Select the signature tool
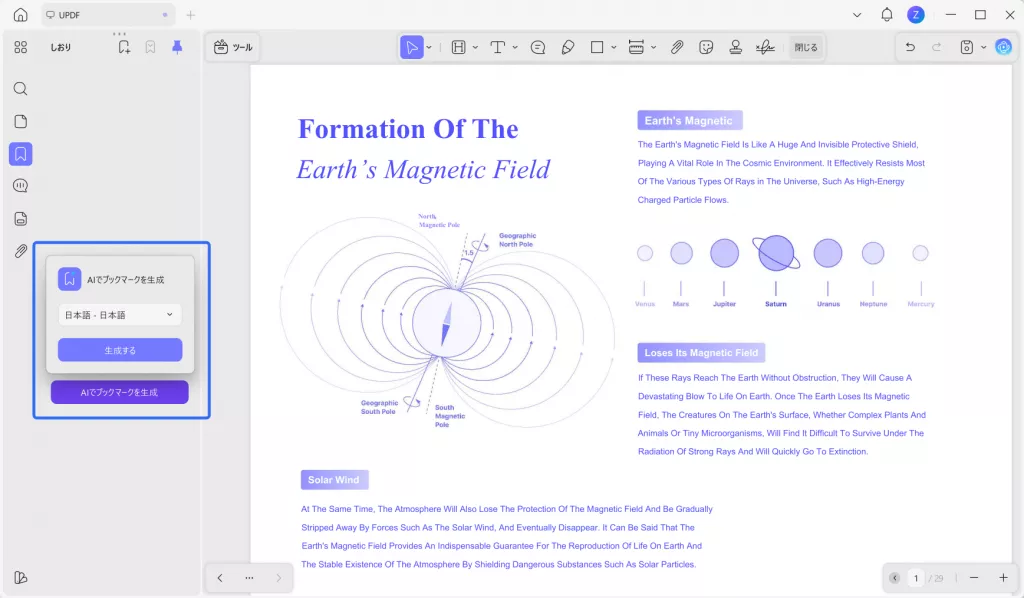Viewport: 1024px width, 598px height. tap(765, 47)
